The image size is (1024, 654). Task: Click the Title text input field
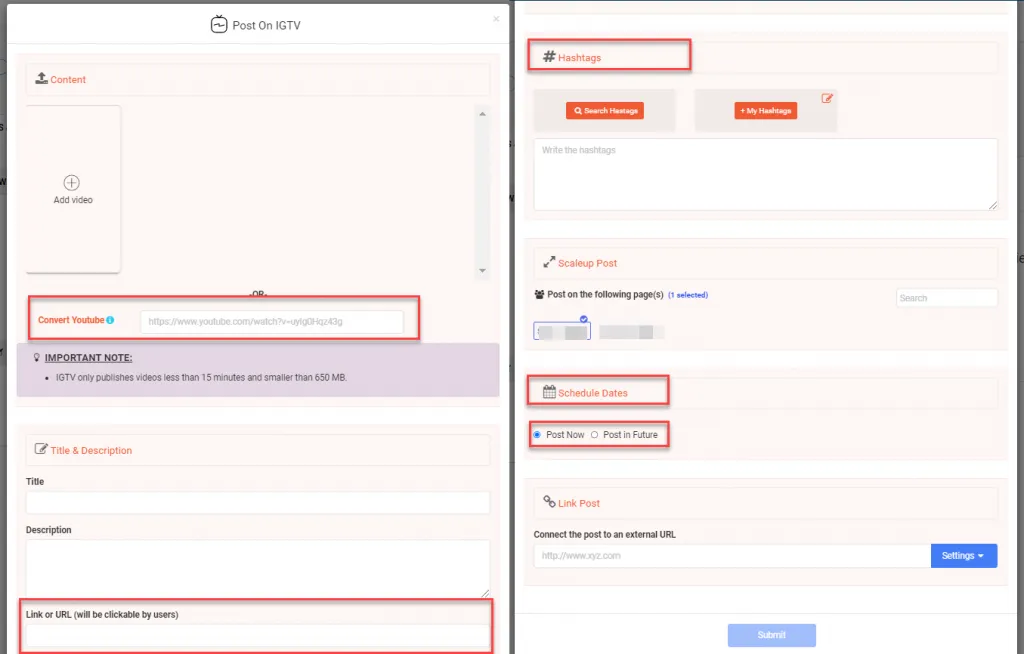point(257,502)
